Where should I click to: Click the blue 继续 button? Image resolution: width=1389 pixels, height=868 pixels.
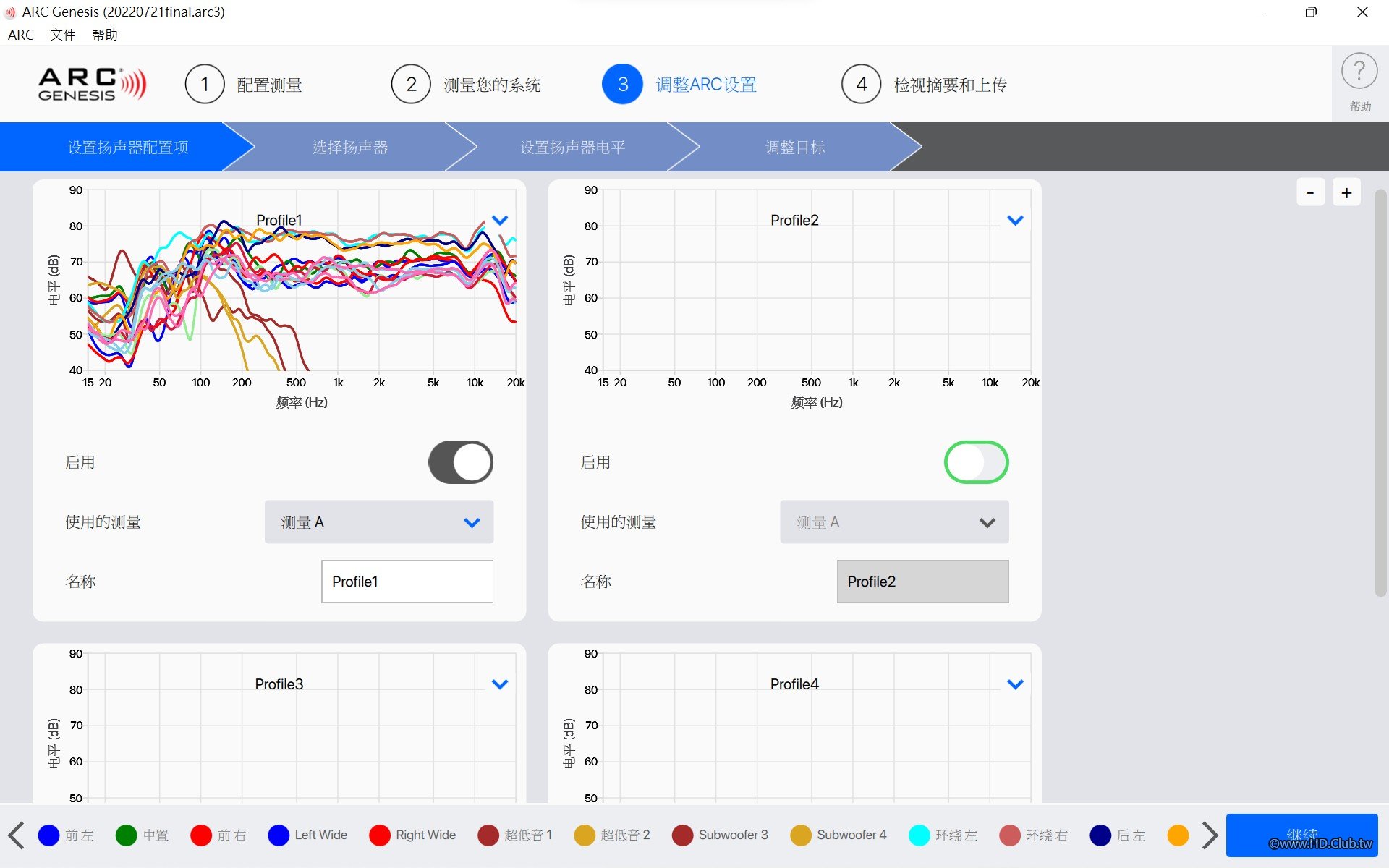coord(1301,835)
